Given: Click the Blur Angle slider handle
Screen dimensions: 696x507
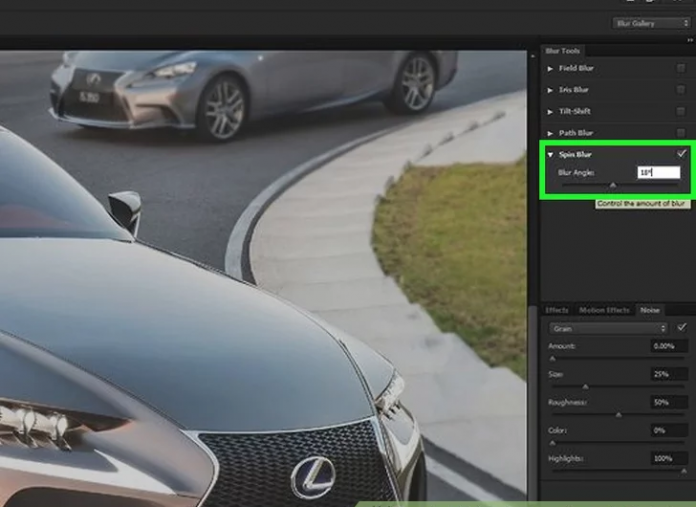Looking at the screenshot, I should (x=613, y=185).
